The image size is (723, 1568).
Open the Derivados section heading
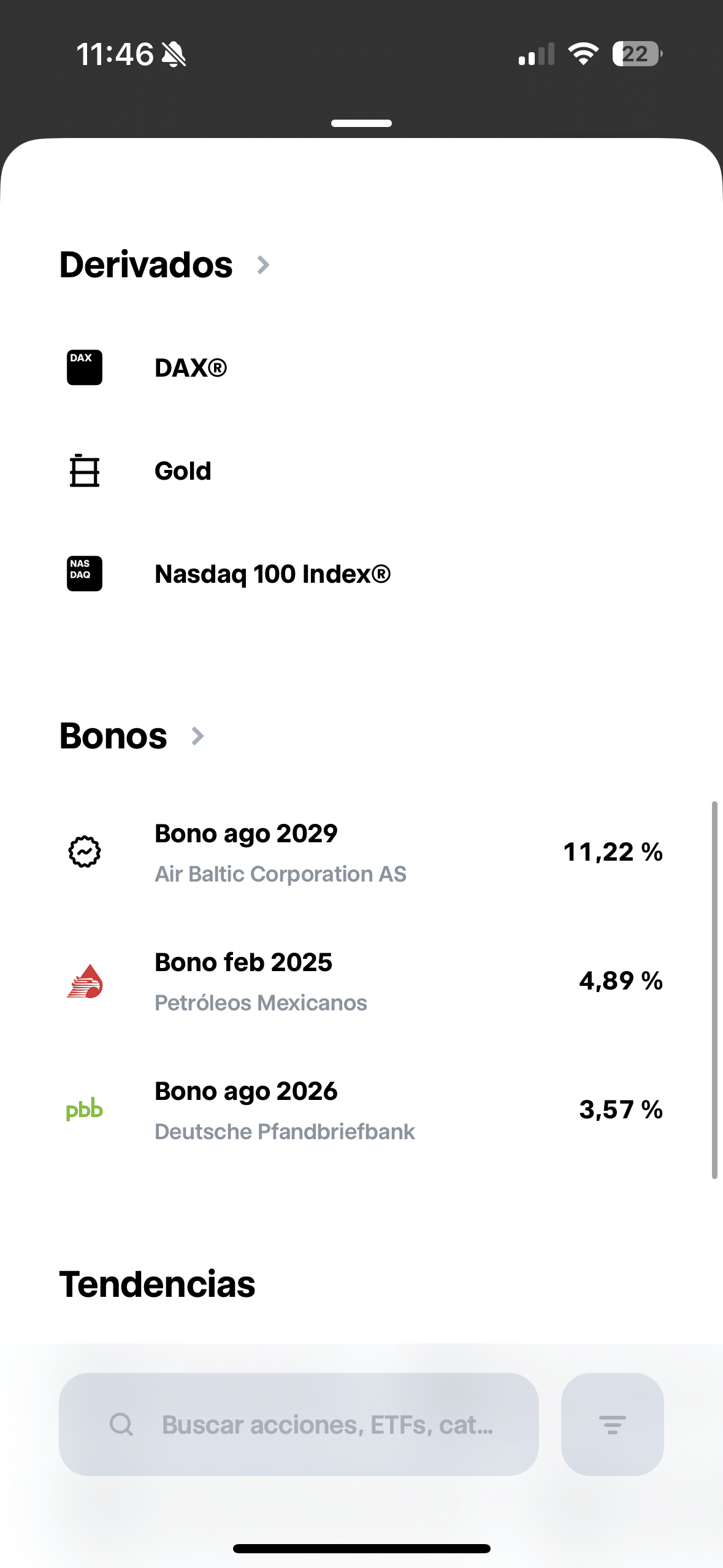(x=146, y=265)
